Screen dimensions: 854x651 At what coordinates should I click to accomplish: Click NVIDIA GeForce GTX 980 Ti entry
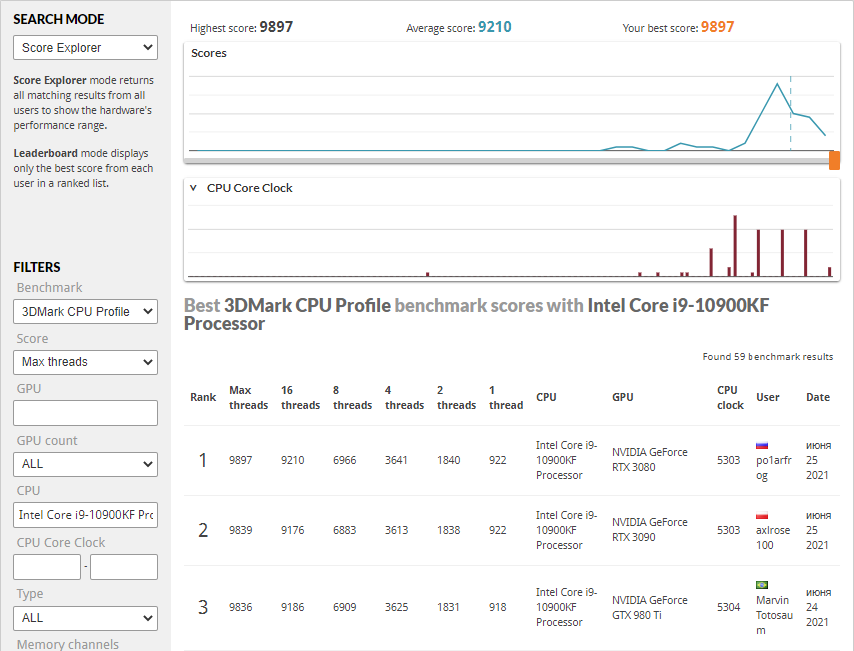coord(650,607)
